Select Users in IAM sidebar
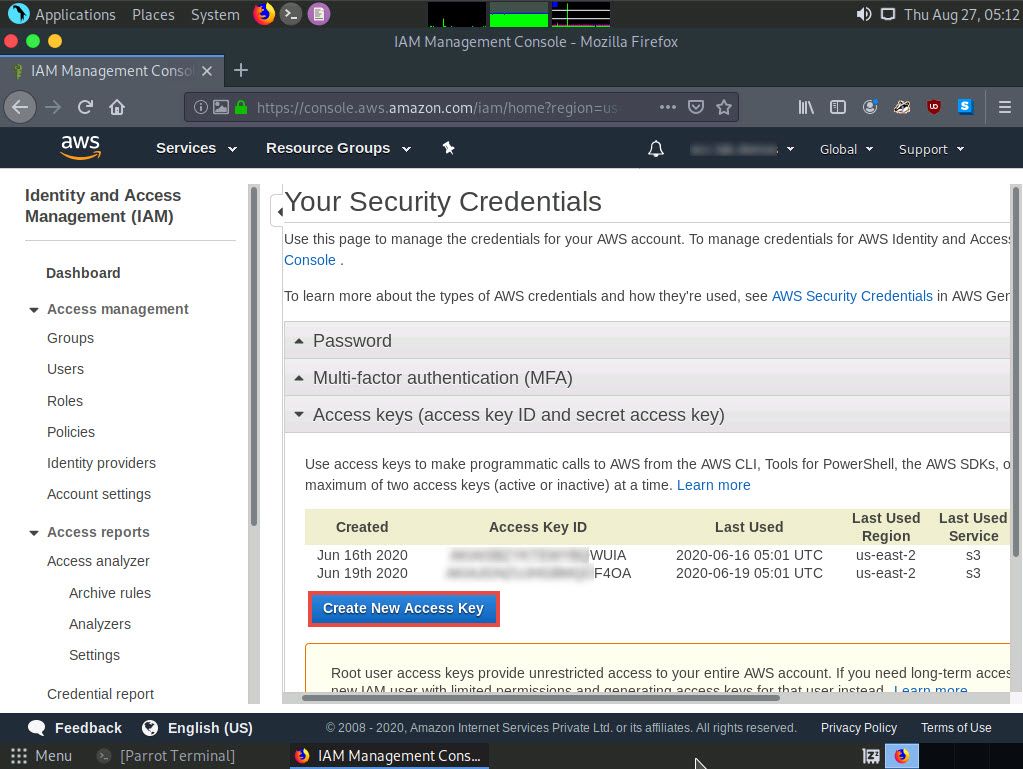 66,369
